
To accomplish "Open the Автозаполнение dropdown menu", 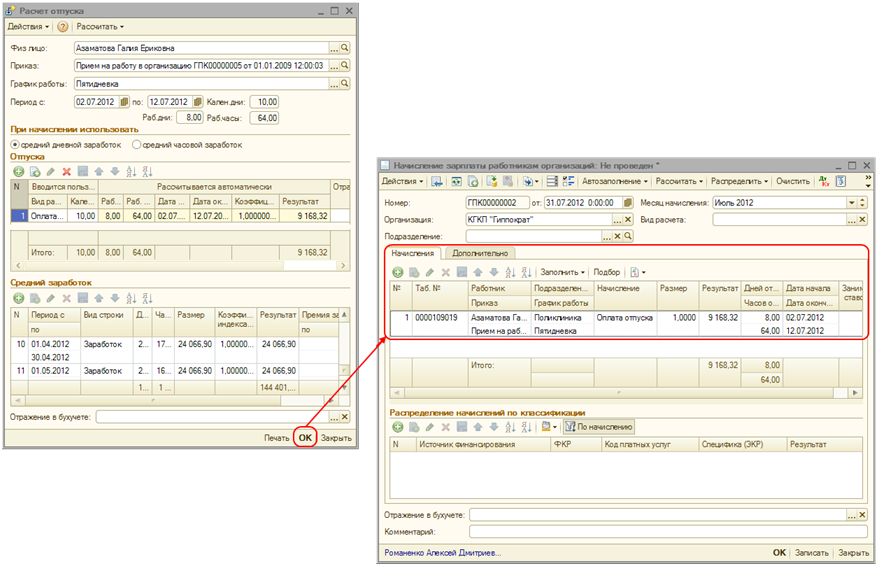I will pos(614,182).
